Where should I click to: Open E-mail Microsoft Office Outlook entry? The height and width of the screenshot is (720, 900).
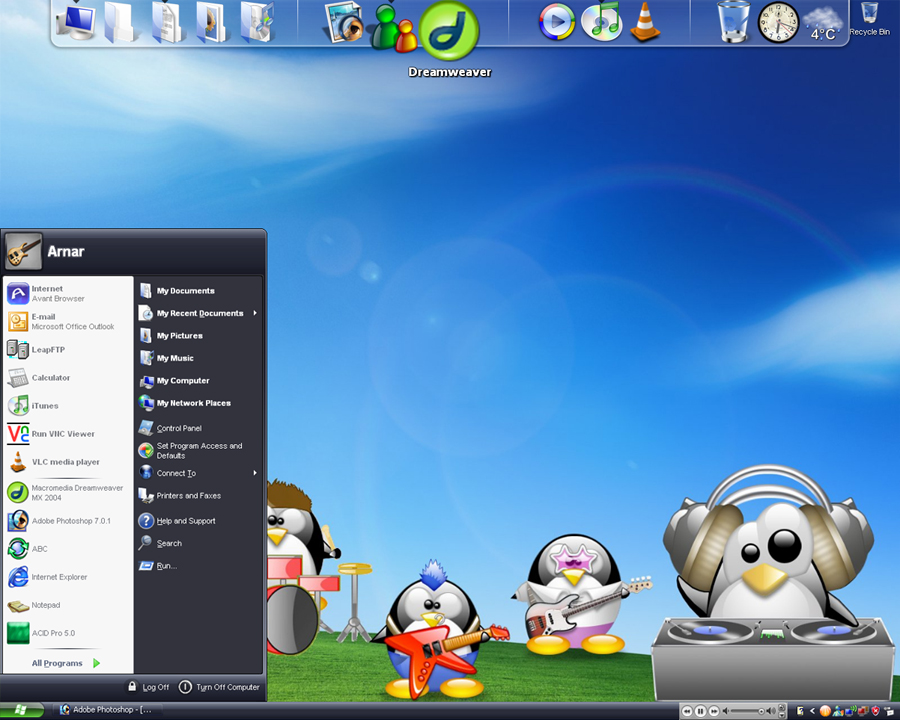click(x=68, y=322)
